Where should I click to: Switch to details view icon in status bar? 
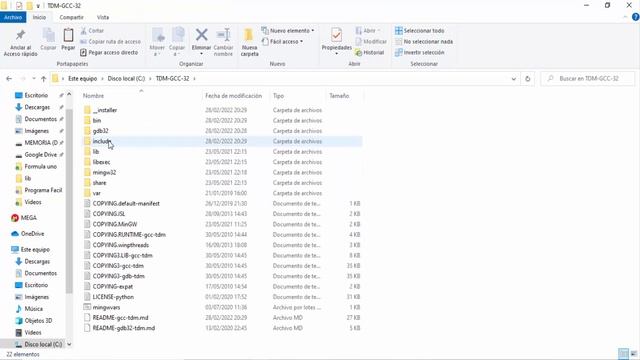pyautogui.click(x=623, y=354)
